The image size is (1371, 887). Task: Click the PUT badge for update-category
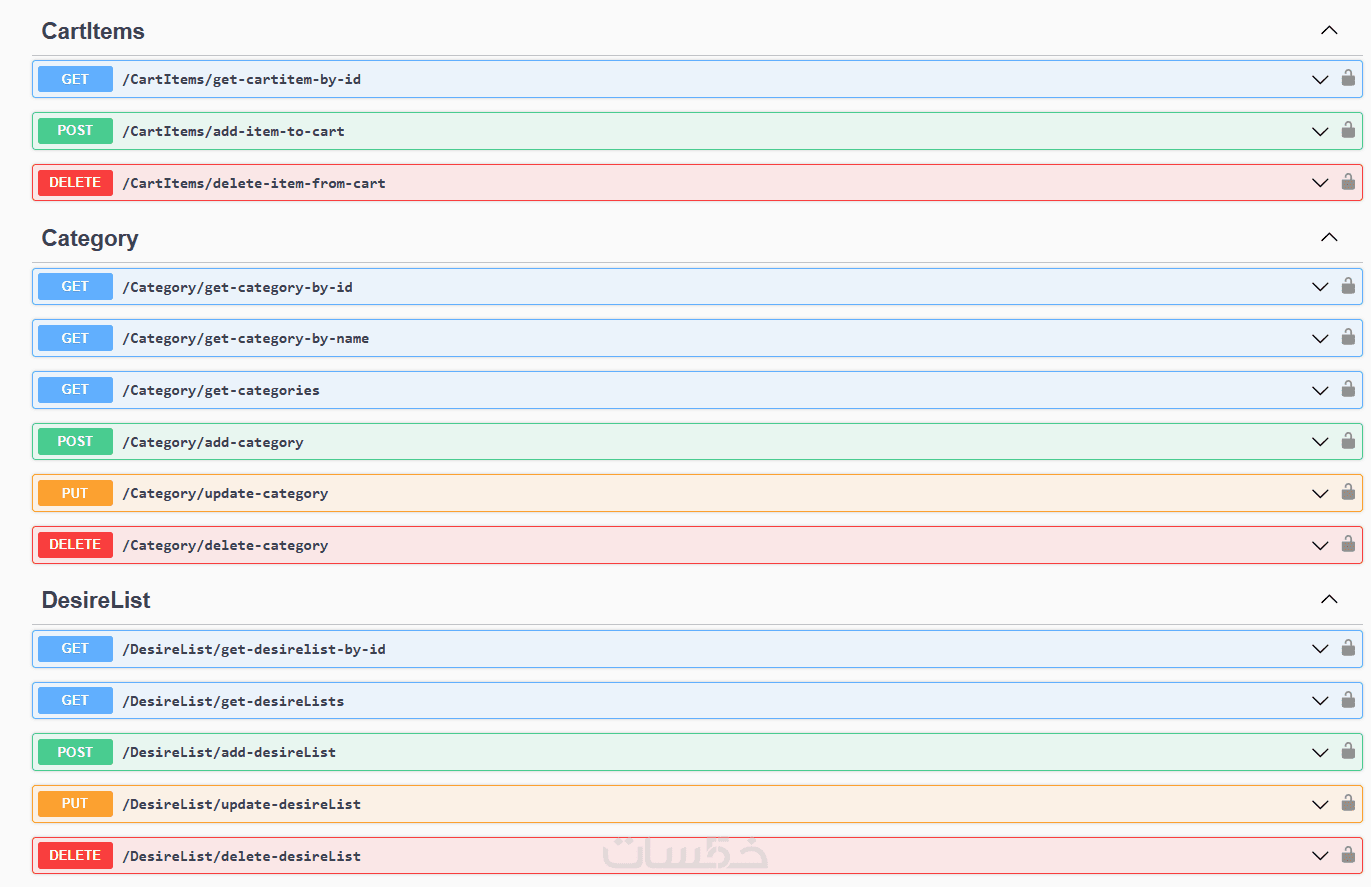[75, 493]
